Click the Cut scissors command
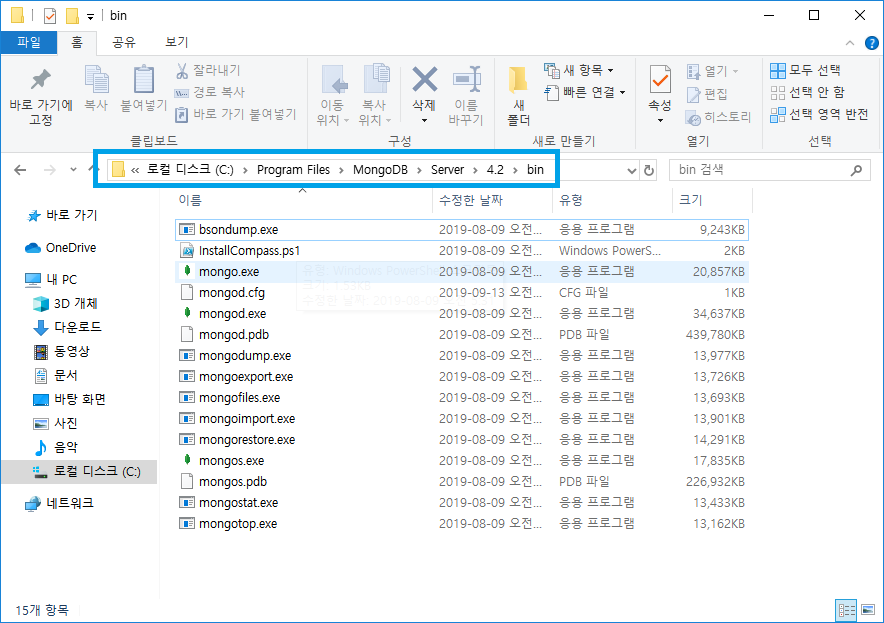 click(208, 70)
